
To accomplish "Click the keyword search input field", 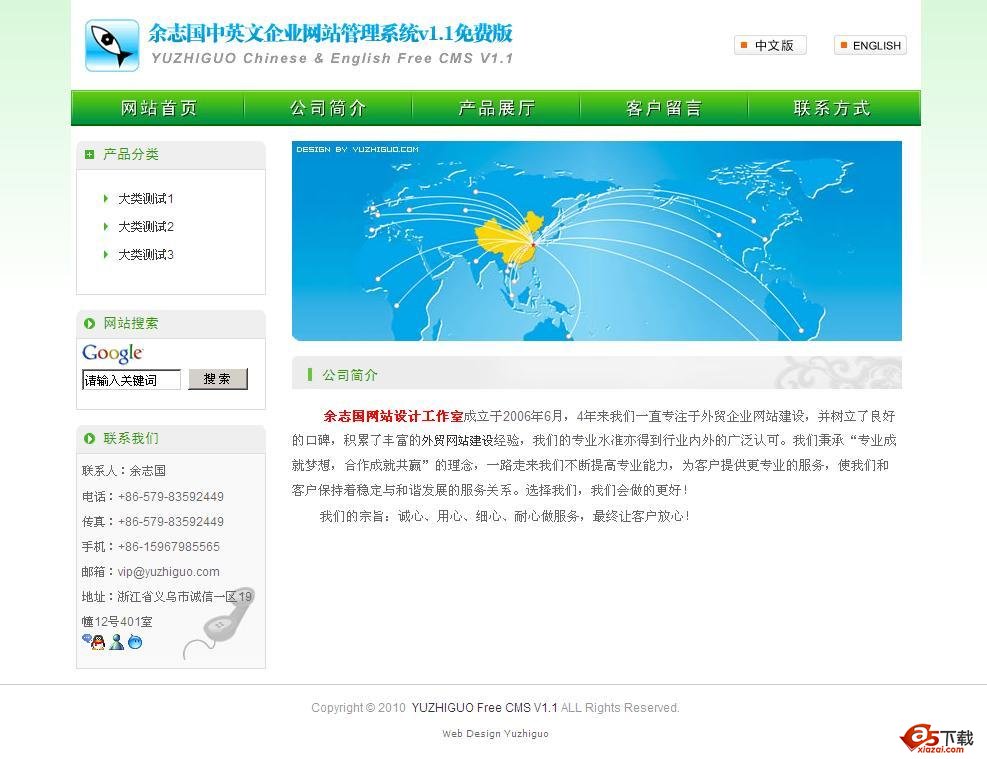I will [x=130, y=379].
